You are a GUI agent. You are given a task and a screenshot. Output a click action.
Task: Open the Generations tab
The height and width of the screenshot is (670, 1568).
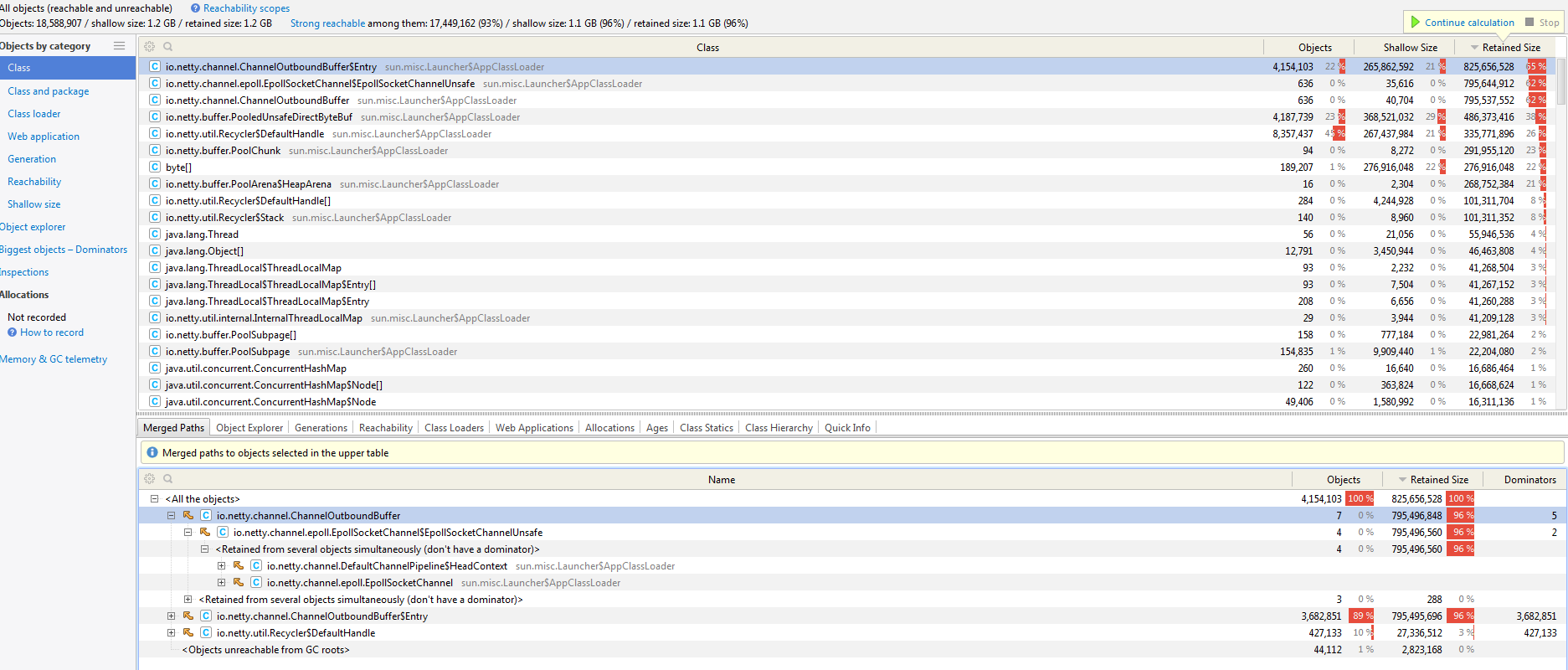321,428
